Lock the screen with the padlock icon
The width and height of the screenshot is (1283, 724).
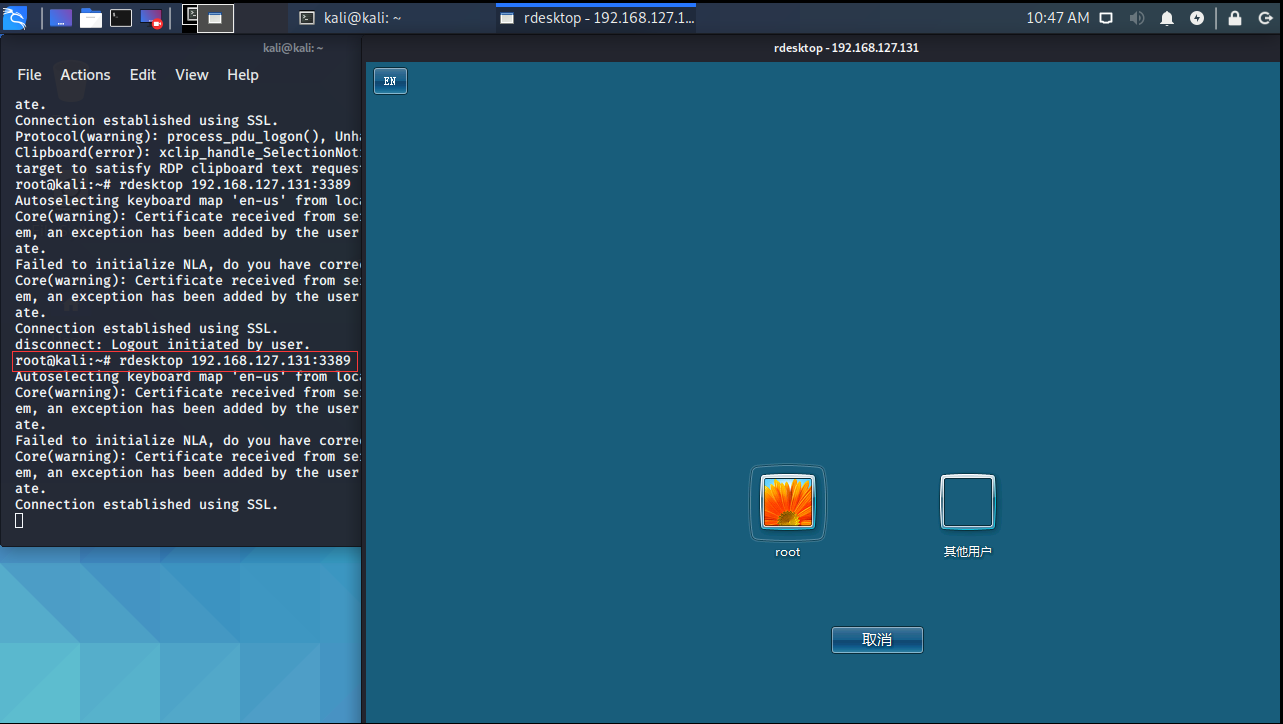click(x=1235, y=18)
